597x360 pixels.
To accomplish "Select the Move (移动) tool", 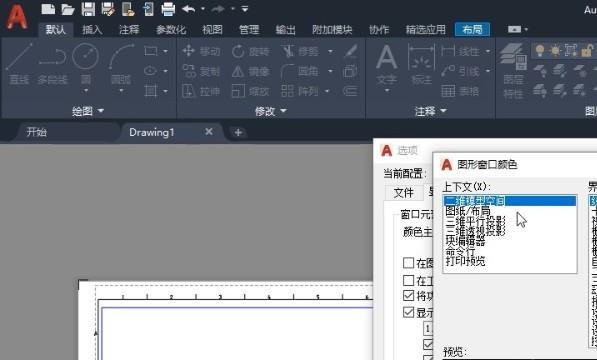I will [201, 51].
